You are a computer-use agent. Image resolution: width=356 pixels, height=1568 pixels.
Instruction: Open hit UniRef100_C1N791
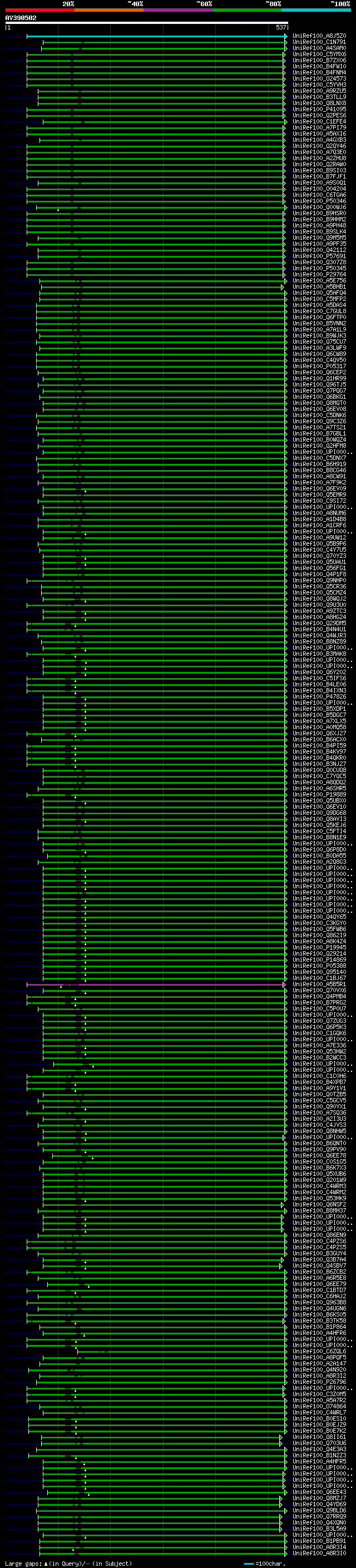pyautogui.click(x=319, y=42)
